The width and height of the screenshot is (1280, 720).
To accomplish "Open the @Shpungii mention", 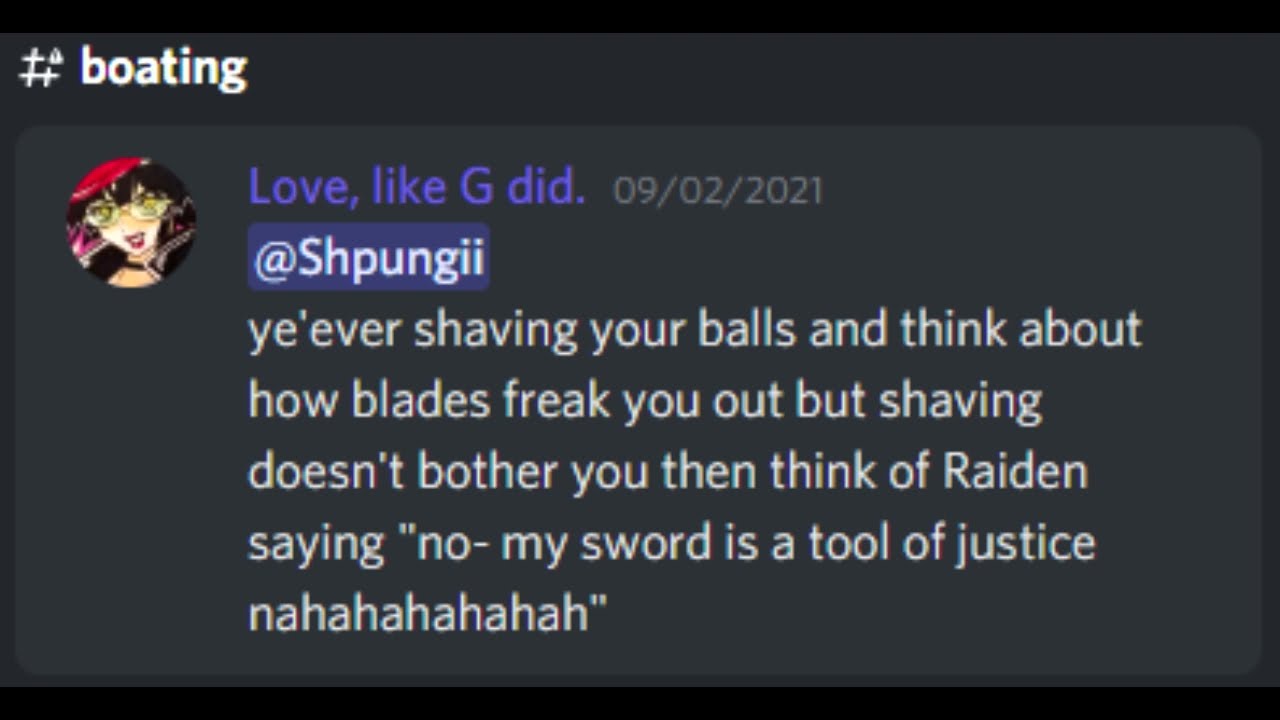I will [369, 257].
